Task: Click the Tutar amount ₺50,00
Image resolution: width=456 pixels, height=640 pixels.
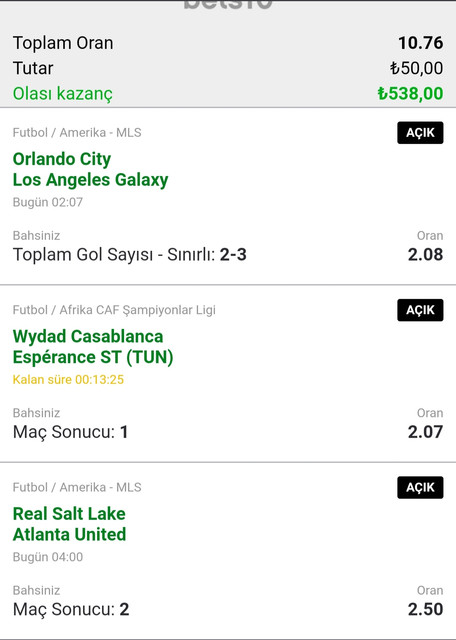Action: 416,68
